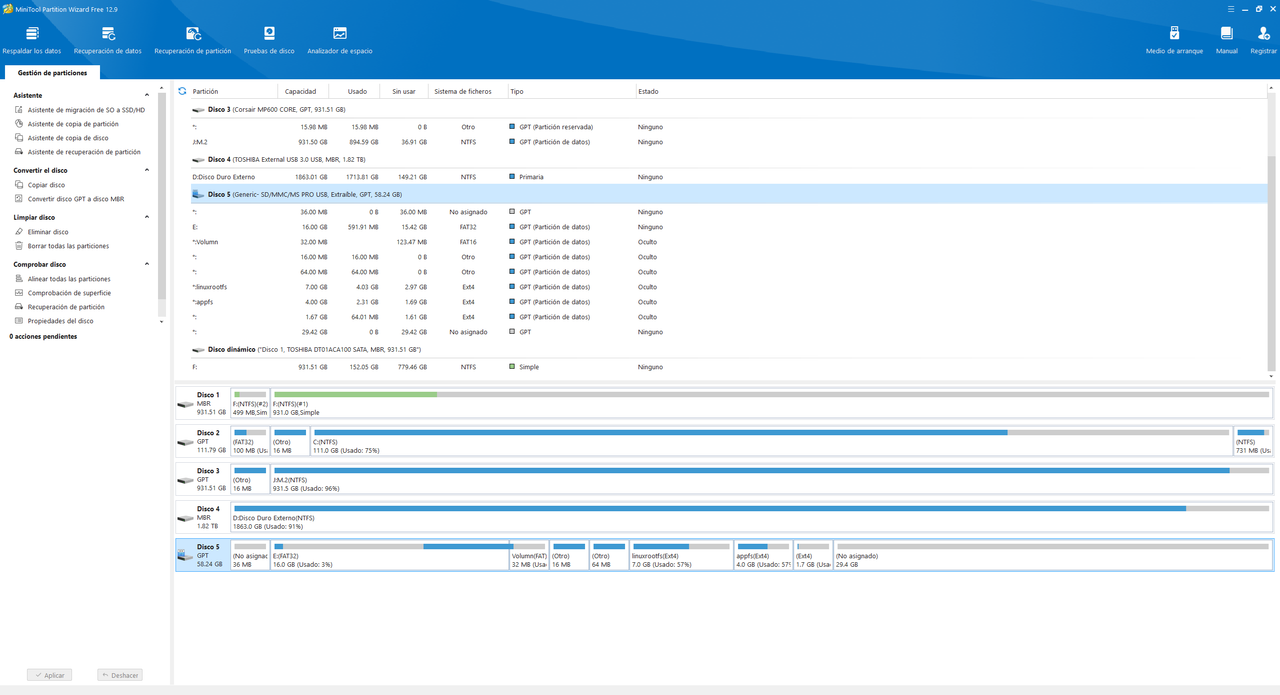Collapse the Convertir el disco section

pos(148,170)
